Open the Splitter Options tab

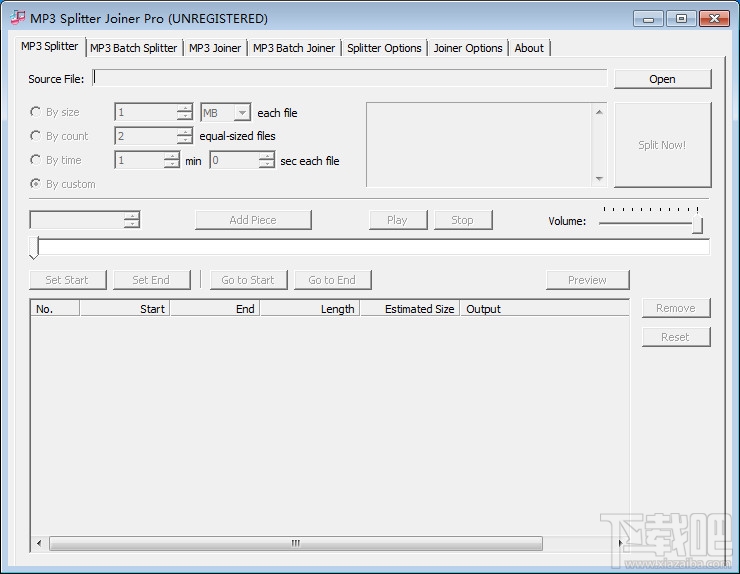click(x=384, y=48)
